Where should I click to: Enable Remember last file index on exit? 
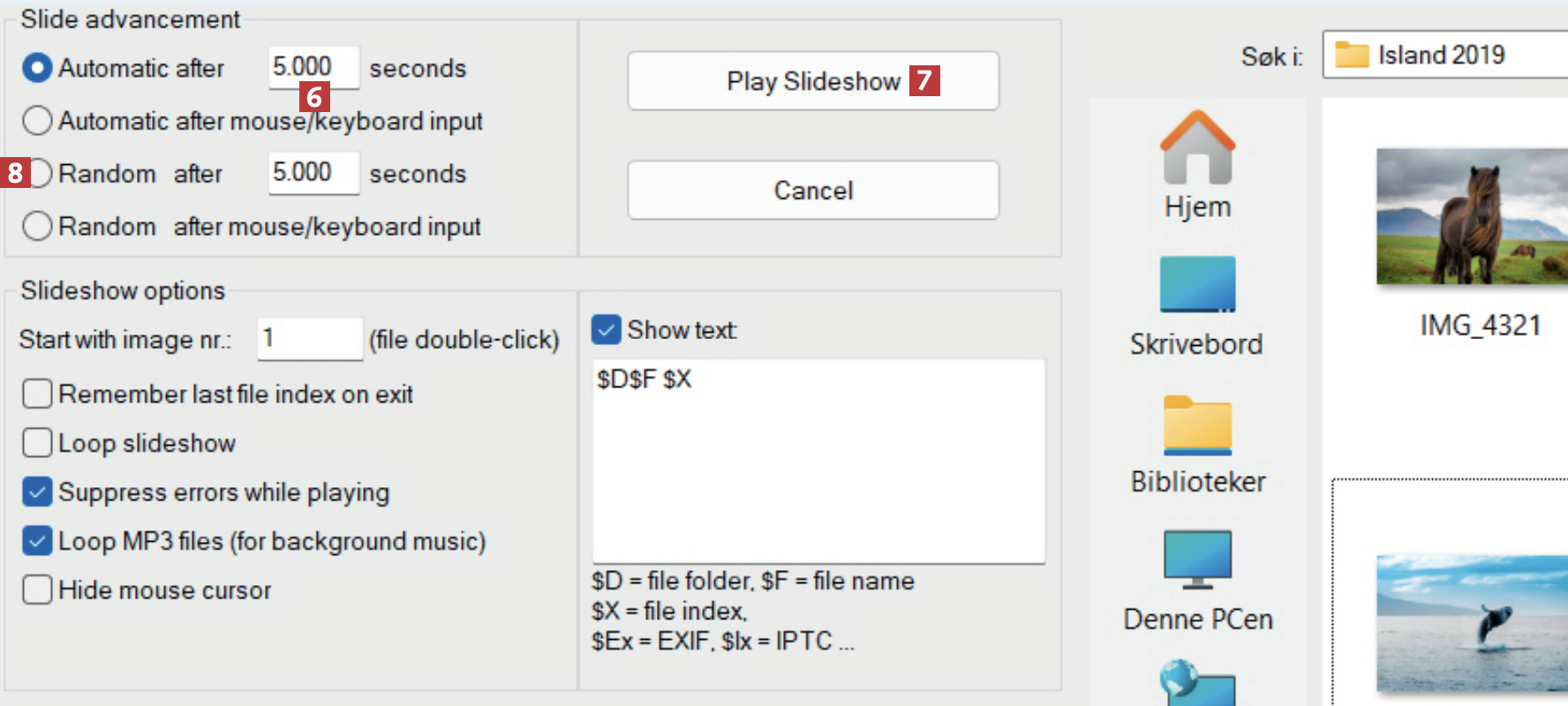pos(37,394)
